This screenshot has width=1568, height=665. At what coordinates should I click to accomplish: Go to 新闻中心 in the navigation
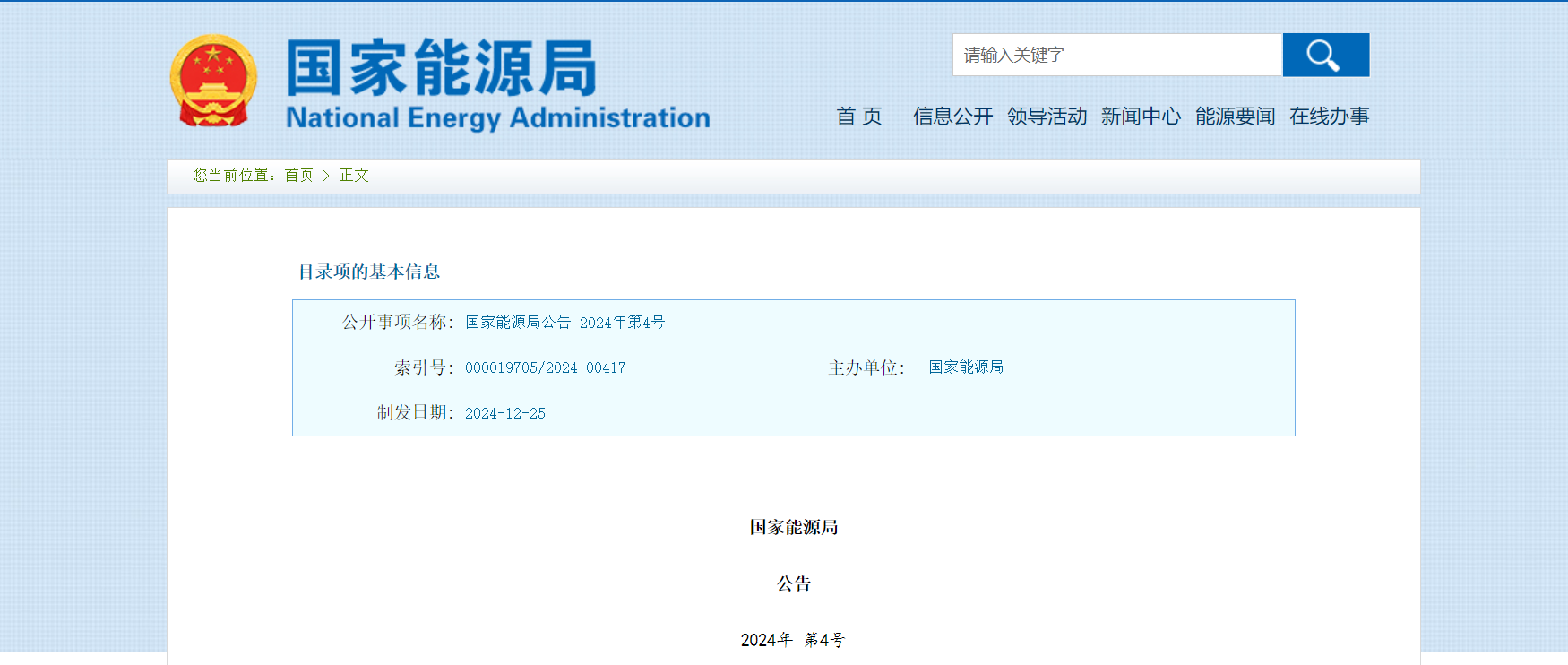pos(1141,117)
